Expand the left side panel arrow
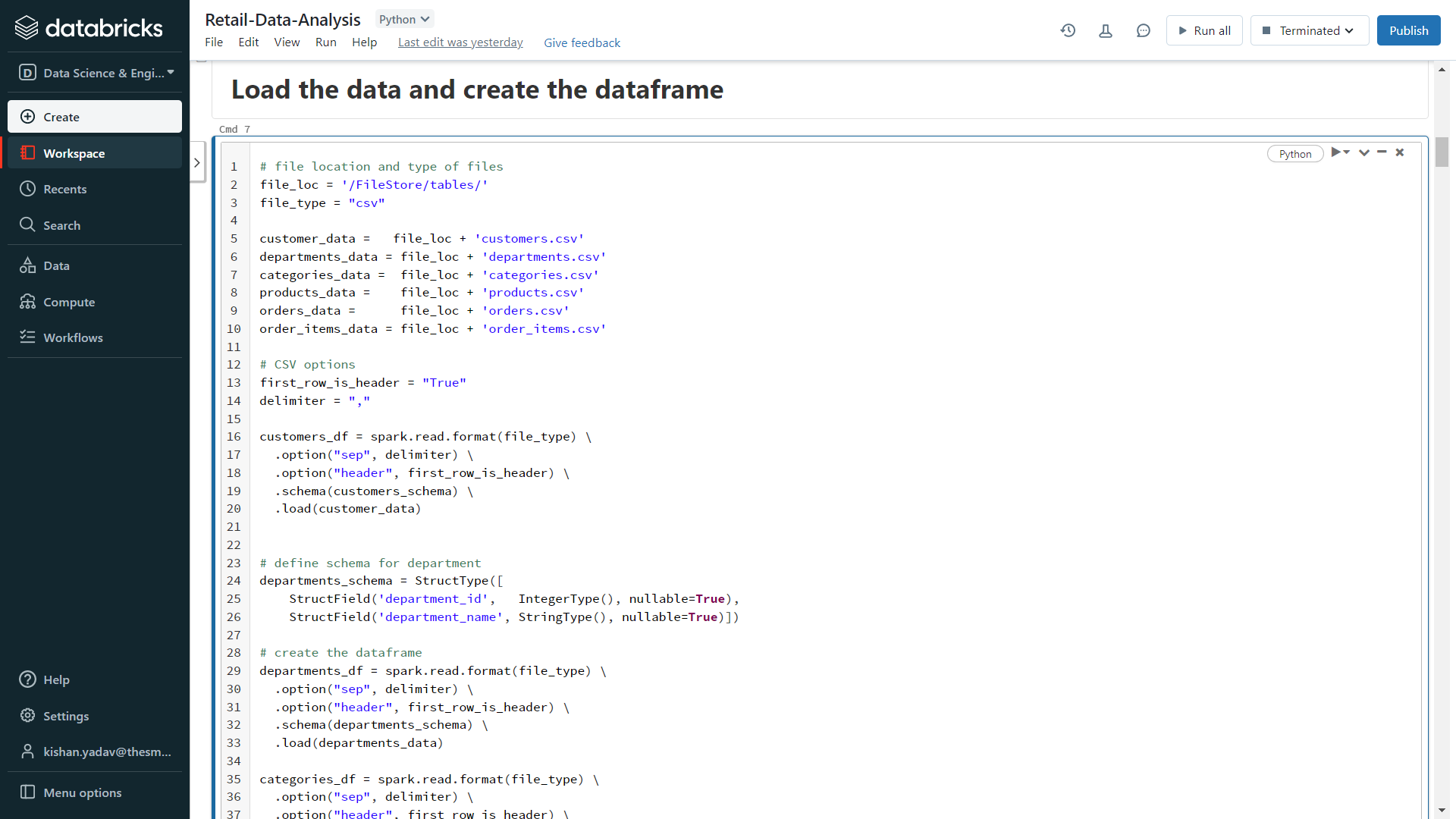This screenshot has width=1456, height=819. 197,162
